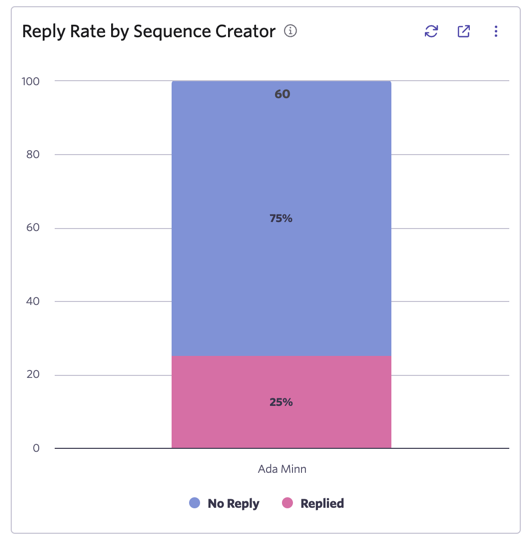Click the 40 y-axis tick label
Viewport: 532px width, 538px height.
pos(33,301)
